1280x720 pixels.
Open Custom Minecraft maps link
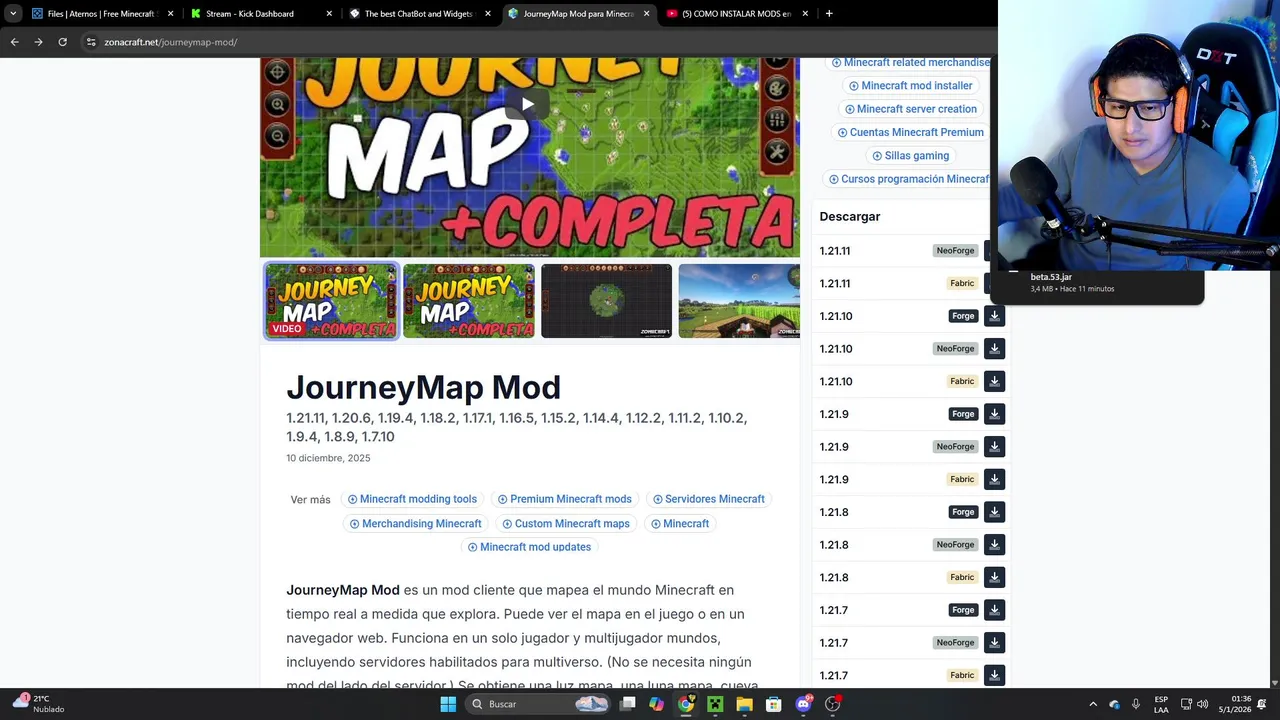tap(566, 524)
